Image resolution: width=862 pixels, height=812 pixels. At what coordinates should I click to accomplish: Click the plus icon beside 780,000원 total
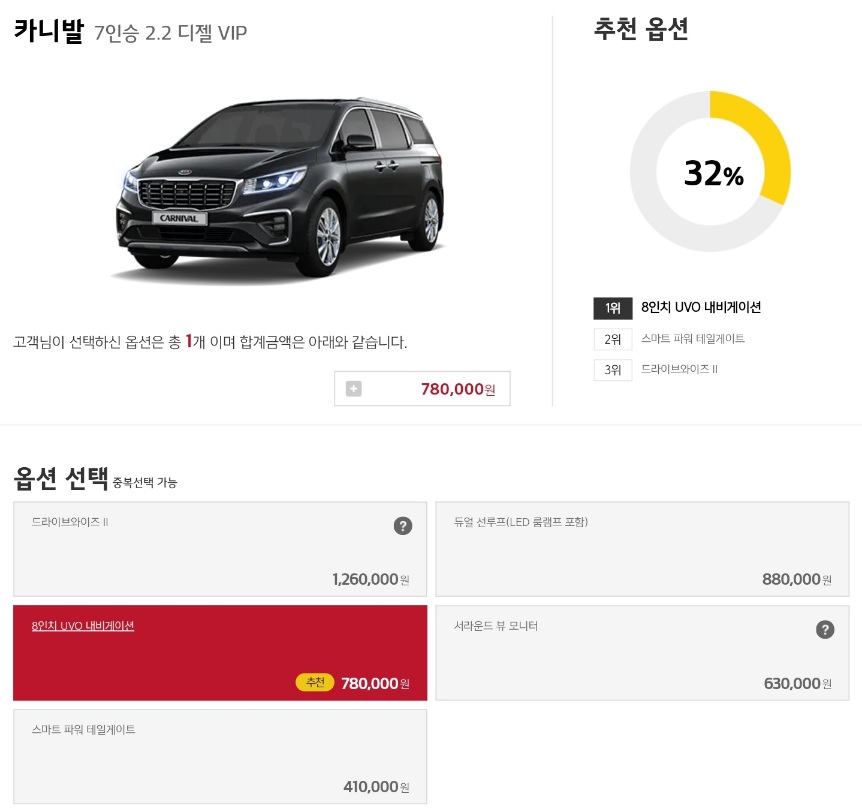[x=353, y=388]
